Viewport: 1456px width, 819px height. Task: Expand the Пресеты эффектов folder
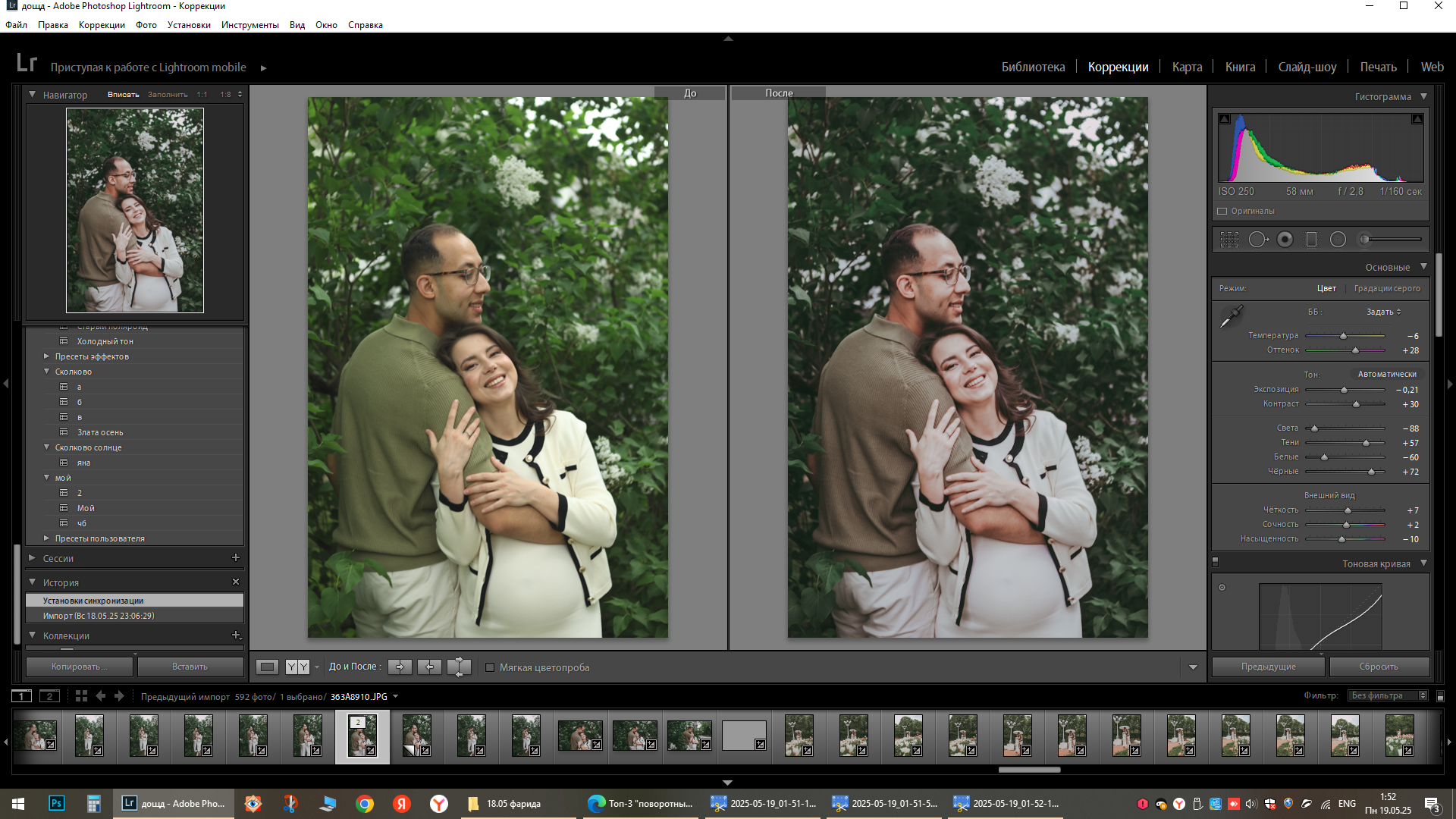pyautogui.click(x=46, y=356)
